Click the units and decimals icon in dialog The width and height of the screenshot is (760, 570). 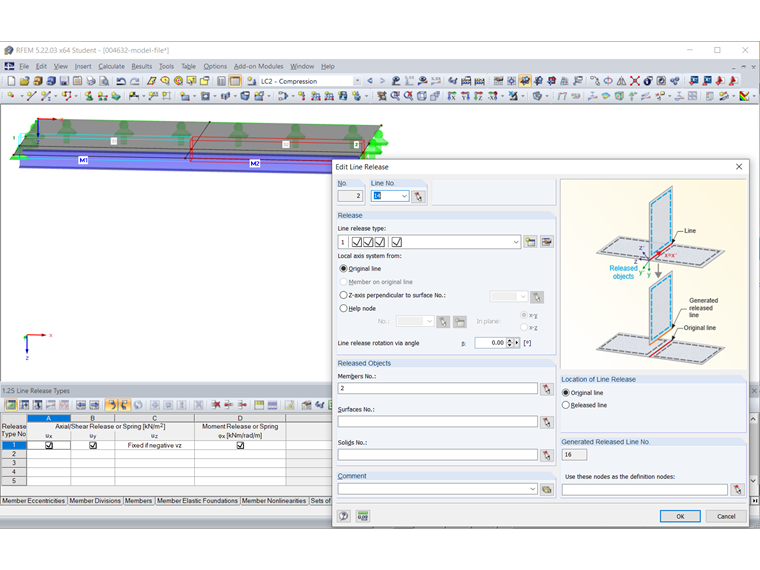(x=363, y=516)
